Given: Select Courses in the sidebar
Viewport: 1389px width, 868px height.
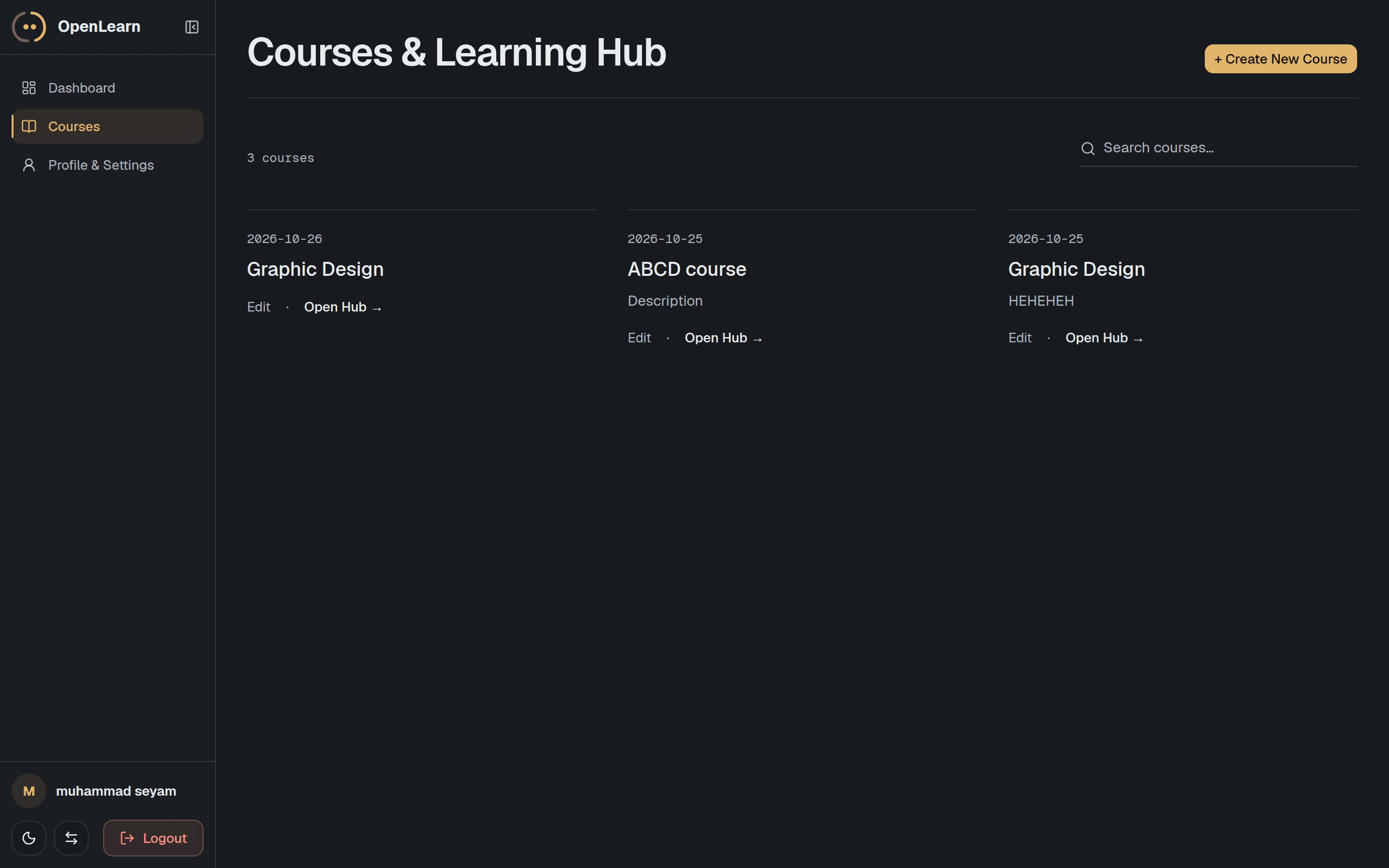Looking at the screenshot, I should tap(108, 126).
